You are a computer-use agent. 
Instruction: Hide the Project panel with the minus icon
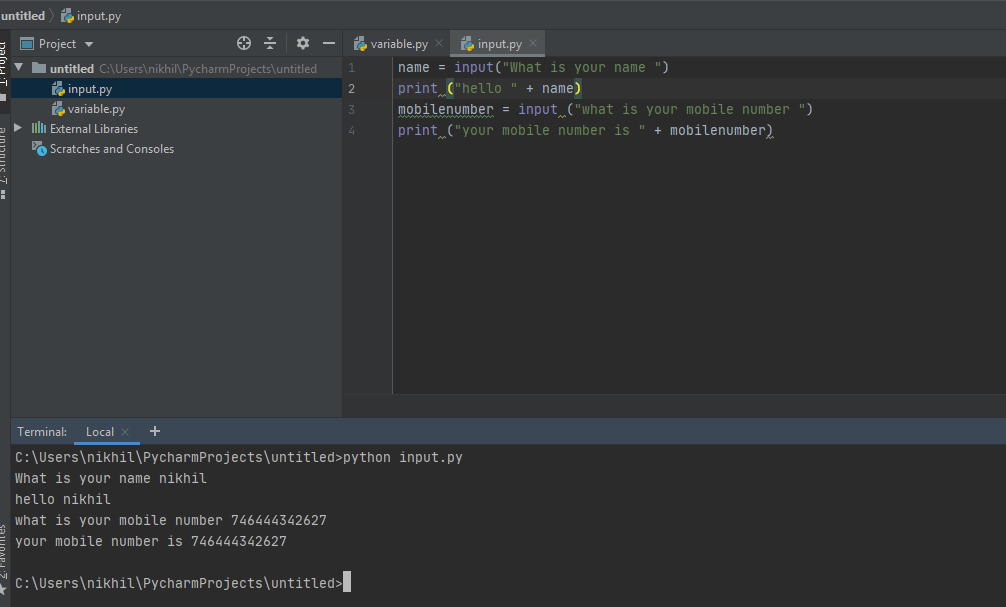(328, 44)
